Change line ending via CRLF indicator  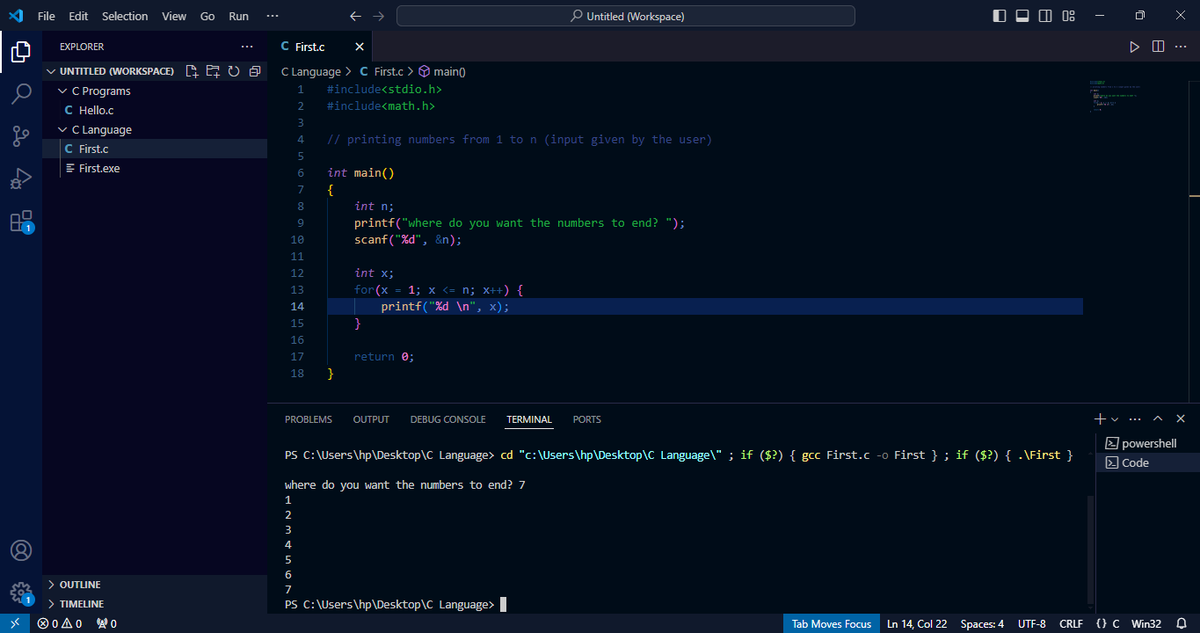pyautogui.click(x=1071, y=624)
